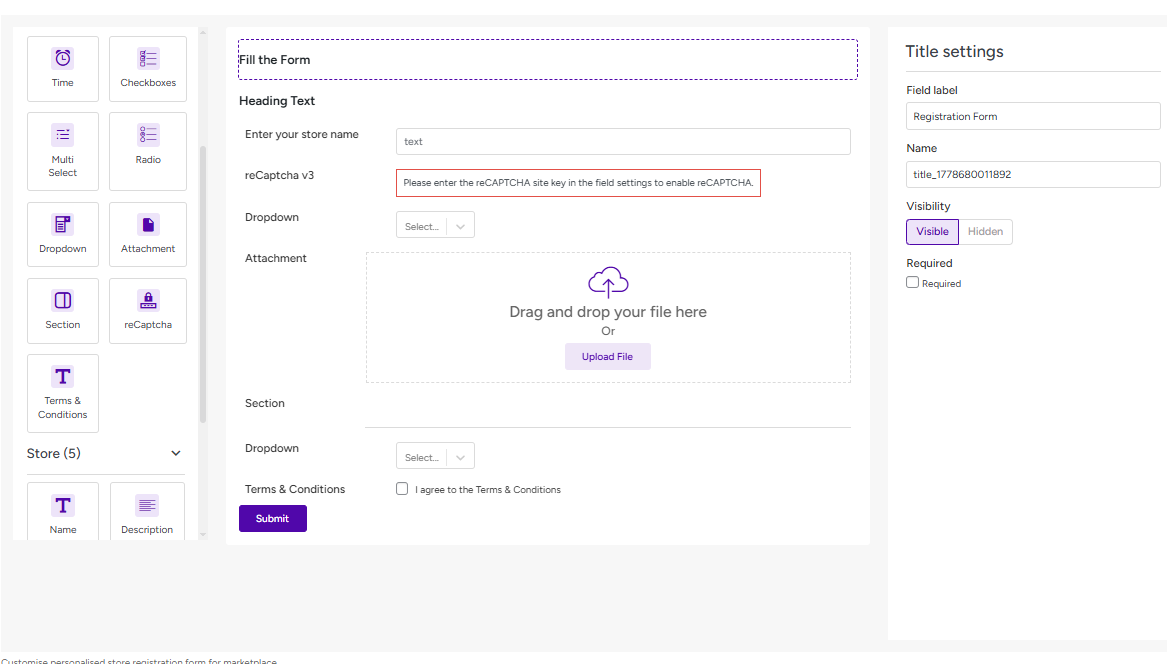
Task: Collapse the Store (5) group
Action: pyautogui.click(x=176, y=453)
